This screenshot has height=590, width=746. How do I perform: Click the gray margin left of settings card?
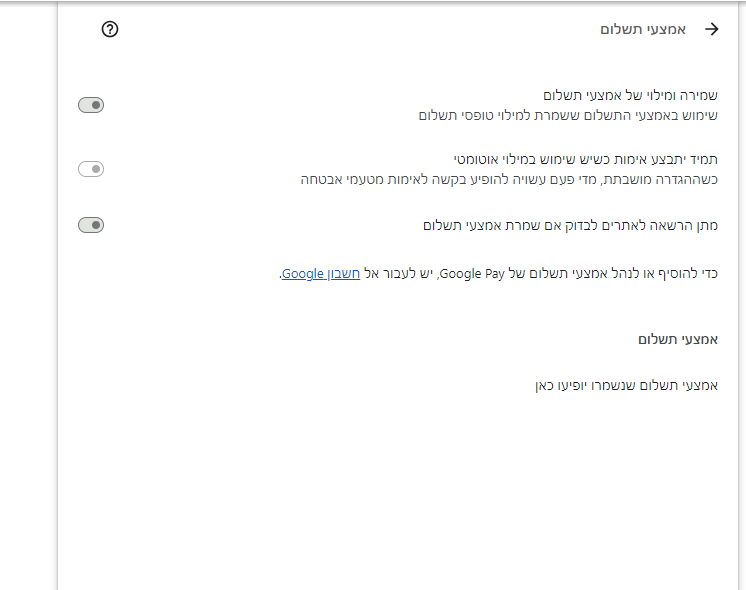(28, 300)
